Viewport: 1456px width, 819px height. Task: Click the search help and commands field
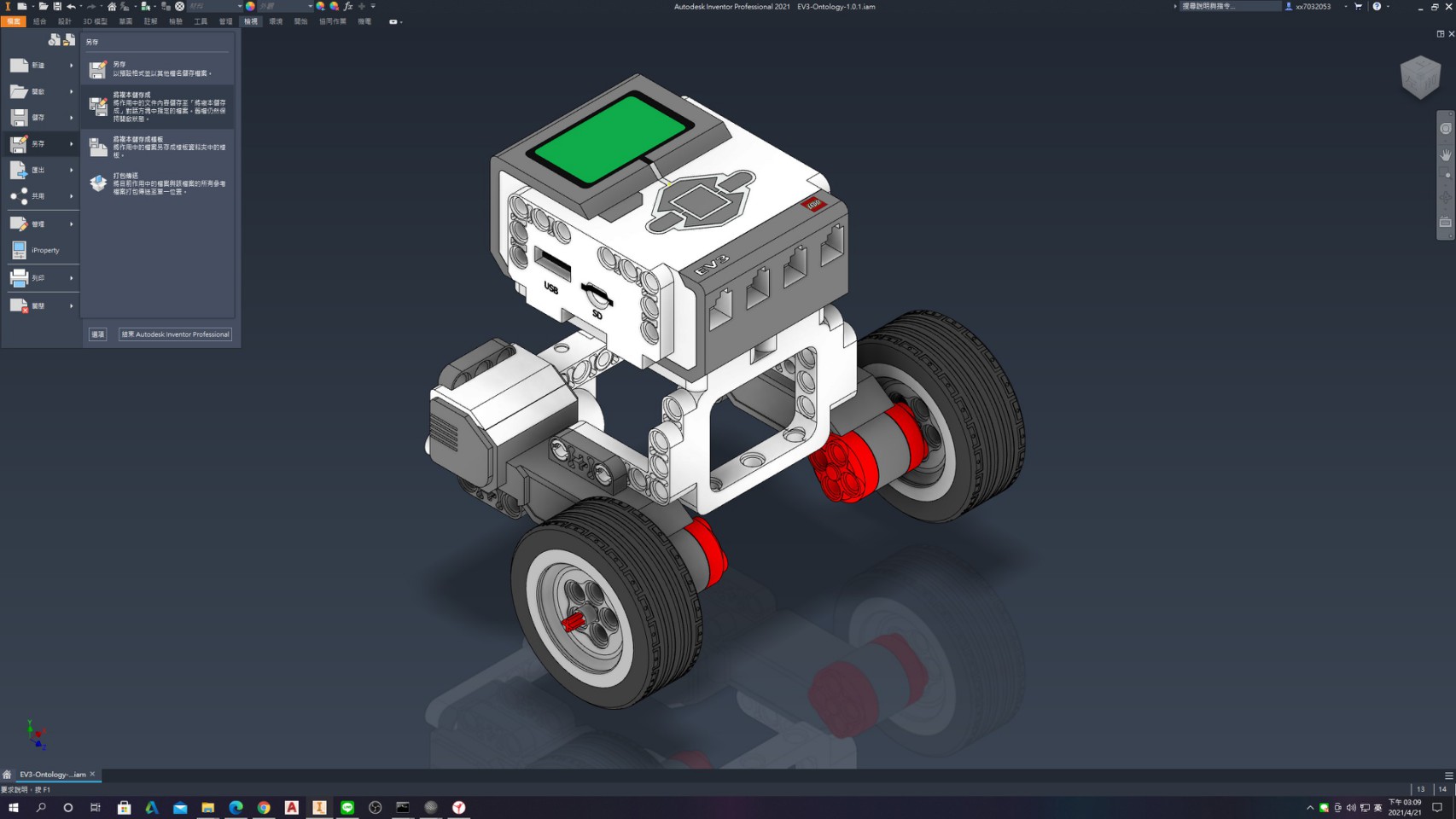click(1229, 6)
